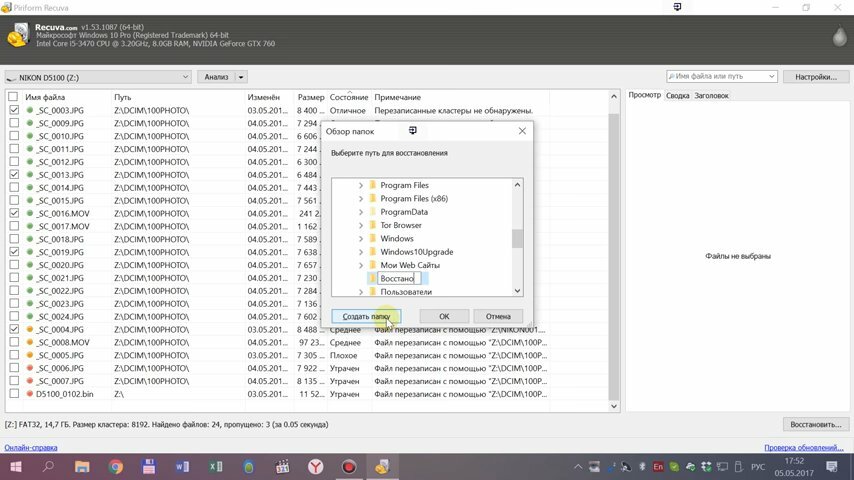Image resolution: width=854 pixels, height=480 pixels.
Task: Click the Создать папку button
Action: 366,317
